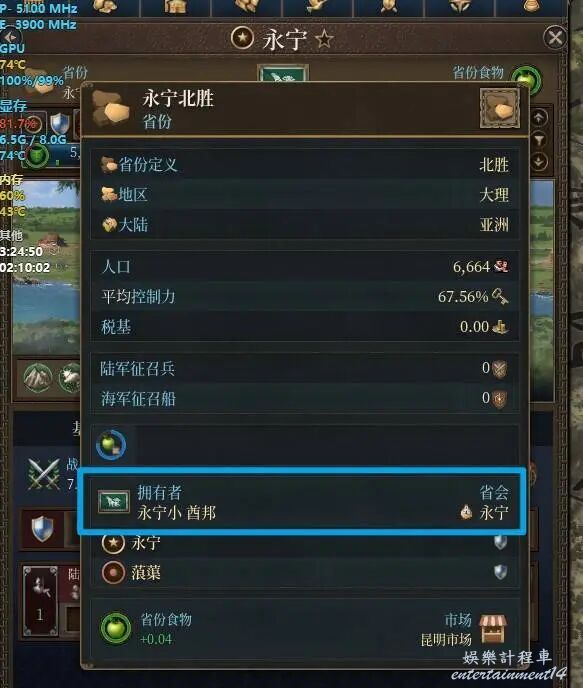Click the 省会 永宁 capital link

[x=485, y=502]
